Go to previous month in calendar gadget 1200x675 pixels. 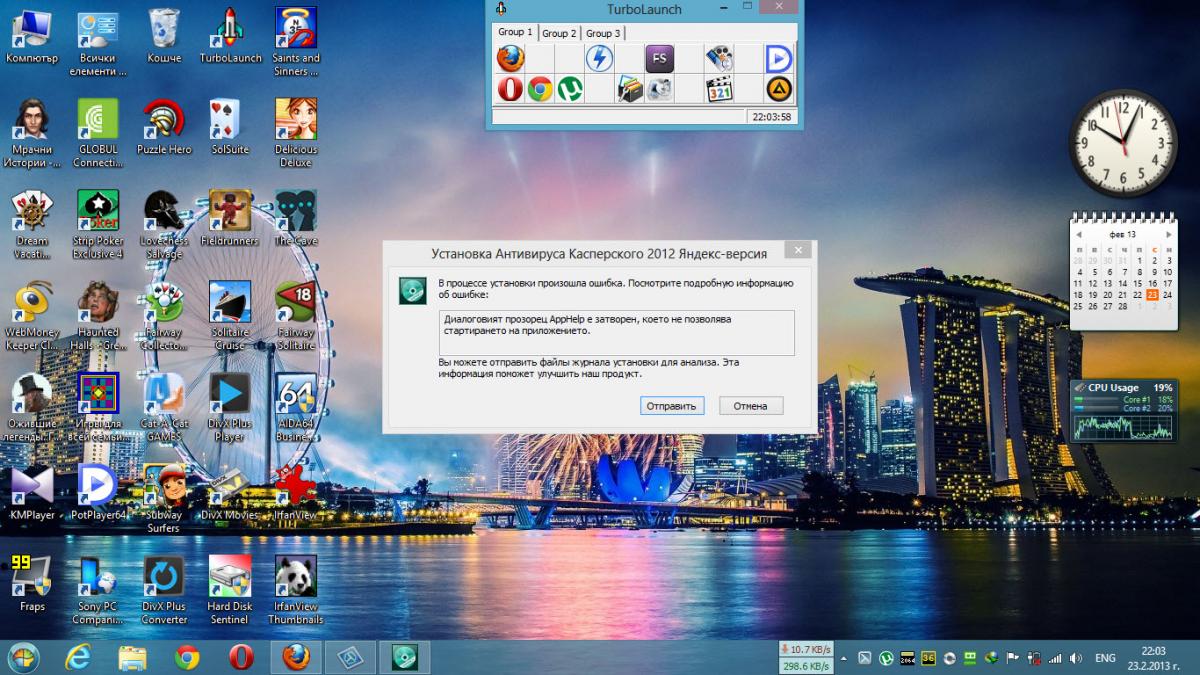point(1078,234)
